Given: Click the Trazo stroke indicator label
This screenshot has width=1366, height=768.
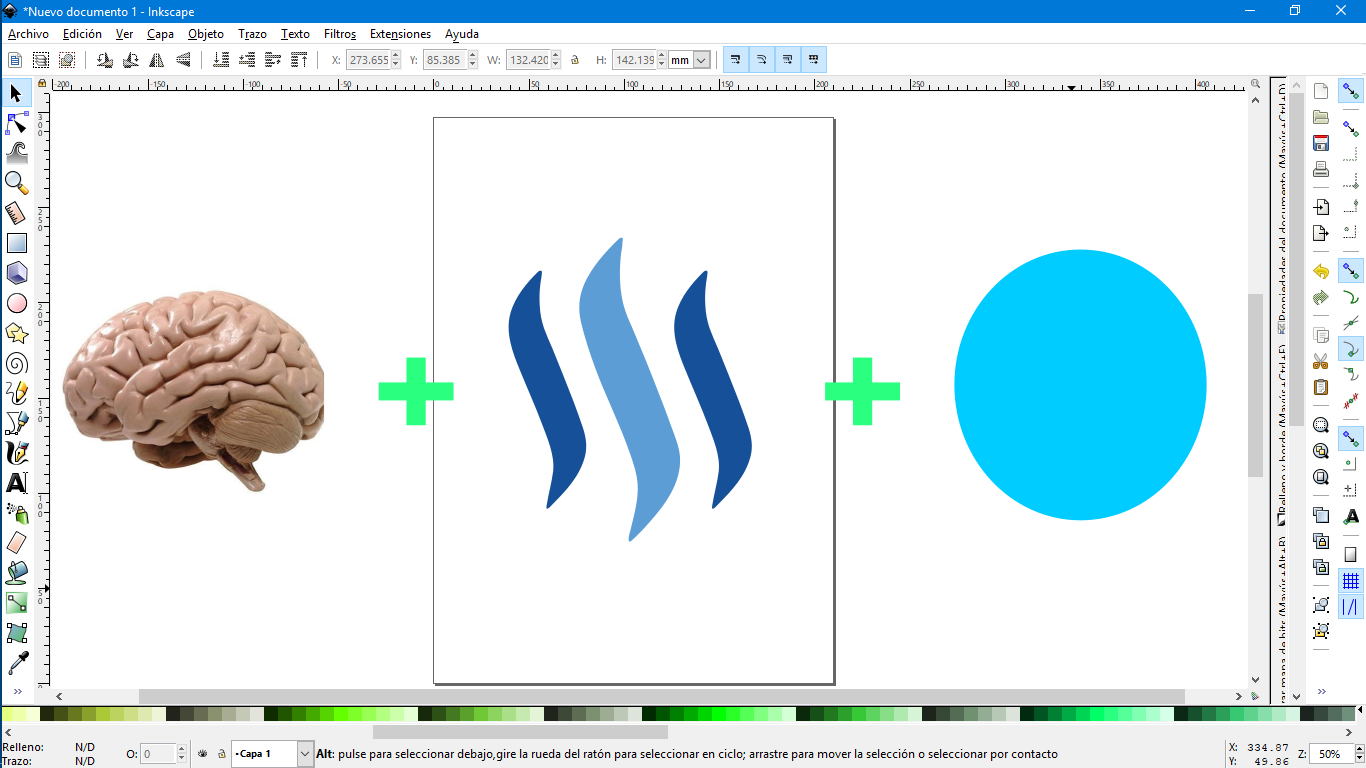Looking at the screenshot, I should click(17, 761).
